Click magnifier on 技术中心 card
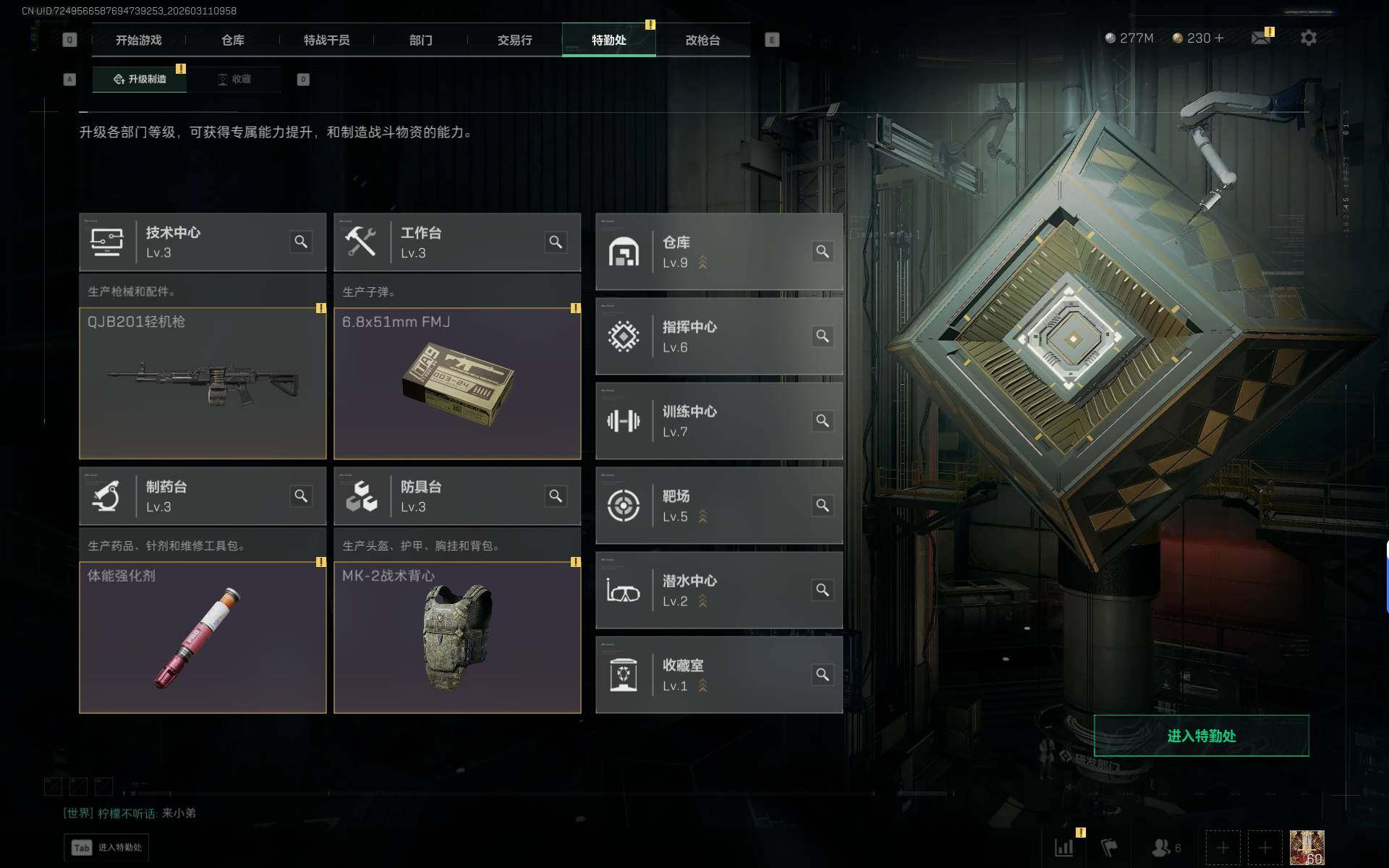 pyautogui.click(x=301, y=242)
